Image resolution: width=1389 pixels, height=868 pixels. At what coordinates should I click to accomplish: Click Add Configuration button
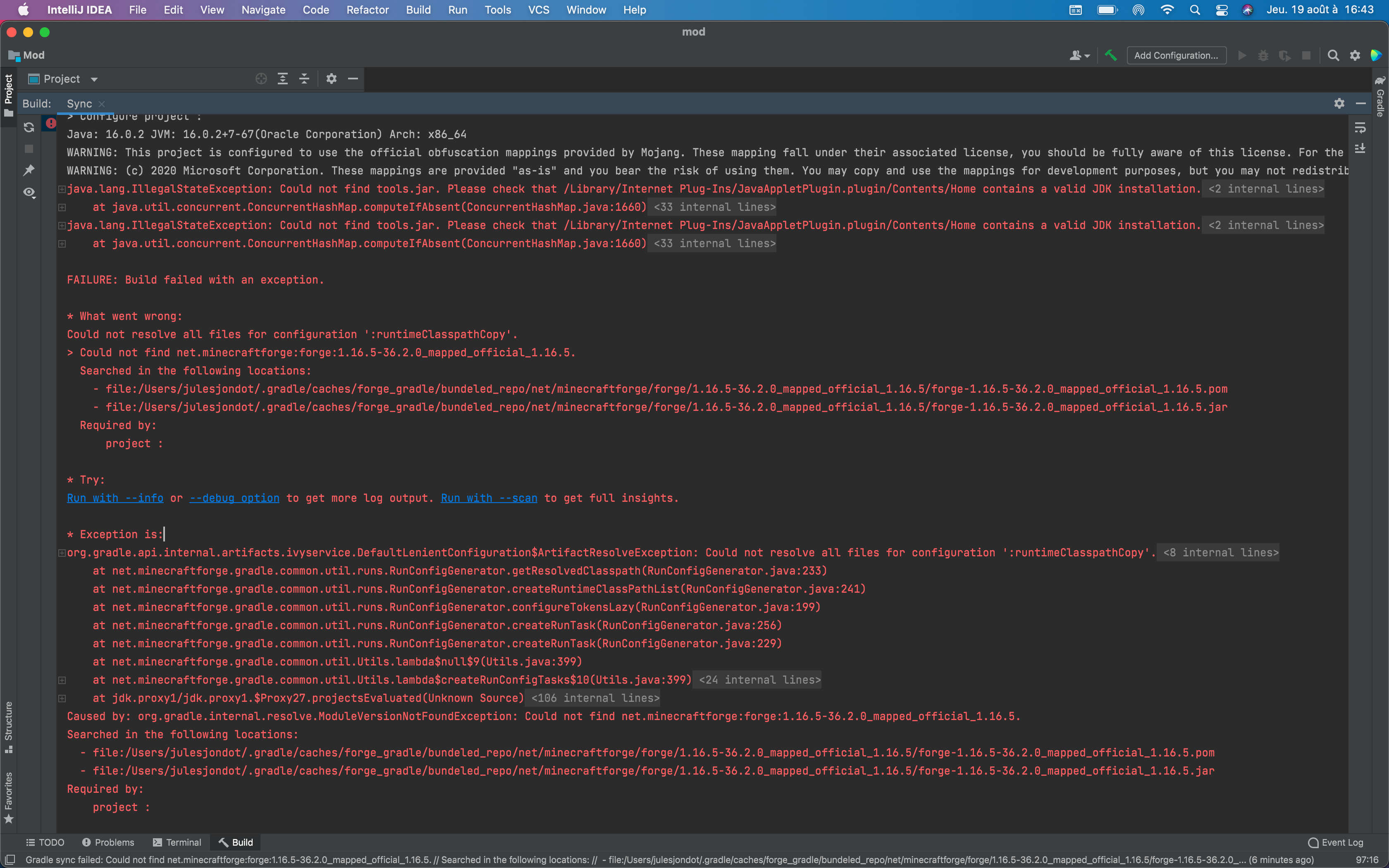[1176, 55]
